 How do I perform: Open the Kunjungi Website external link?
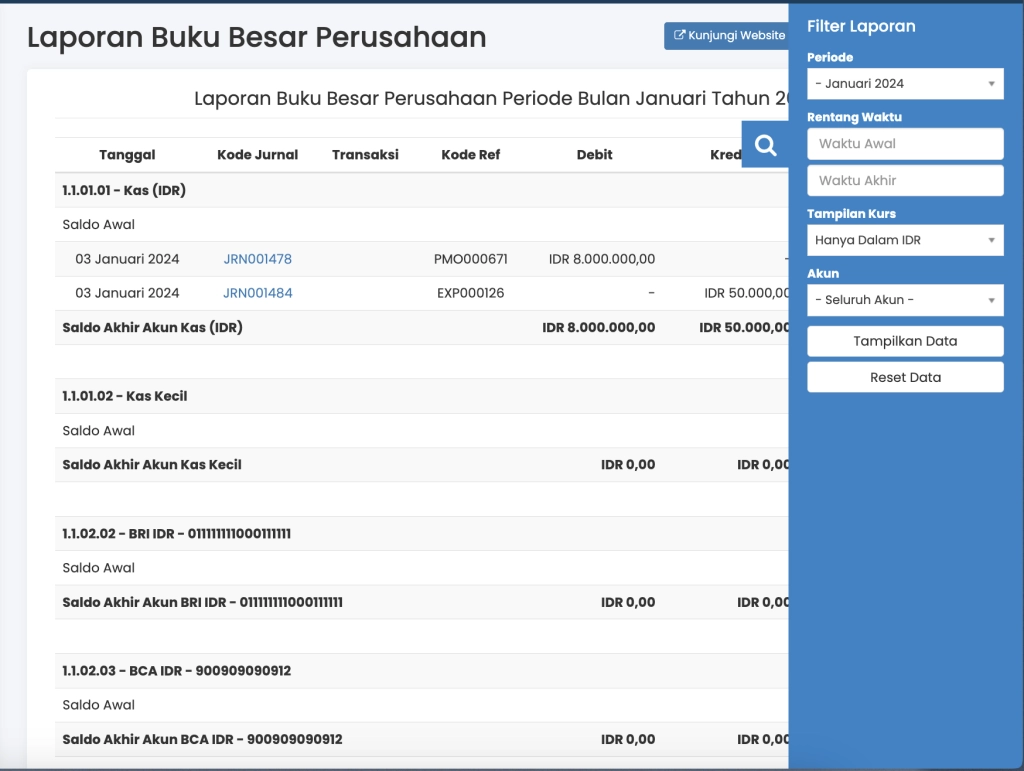pos(727,36)
